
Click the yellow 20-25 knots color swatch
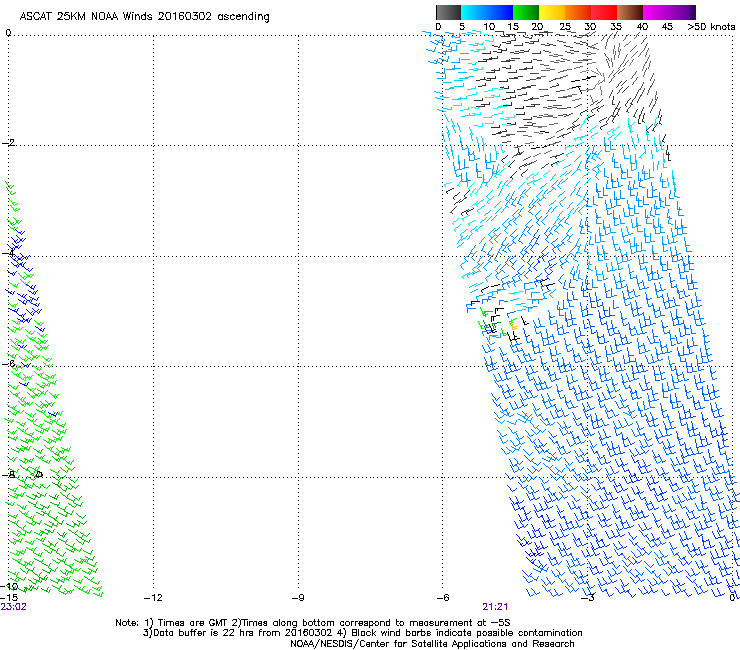[x=552, y=12]
